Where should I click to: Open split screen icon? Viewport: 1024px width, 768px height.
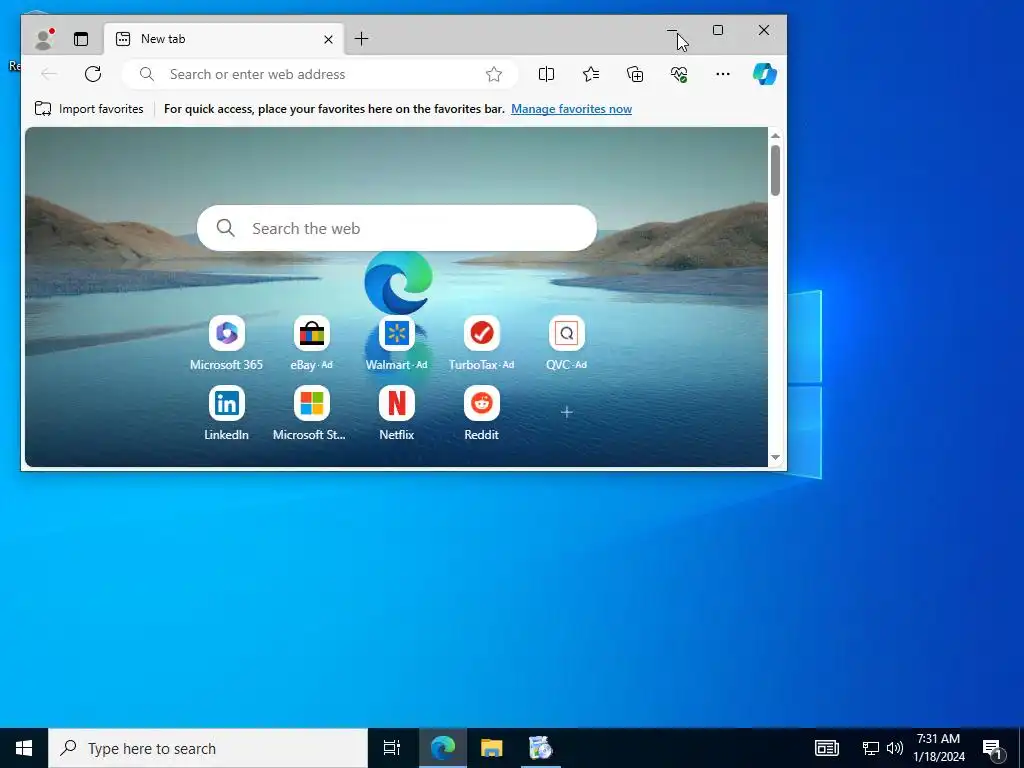546,74
